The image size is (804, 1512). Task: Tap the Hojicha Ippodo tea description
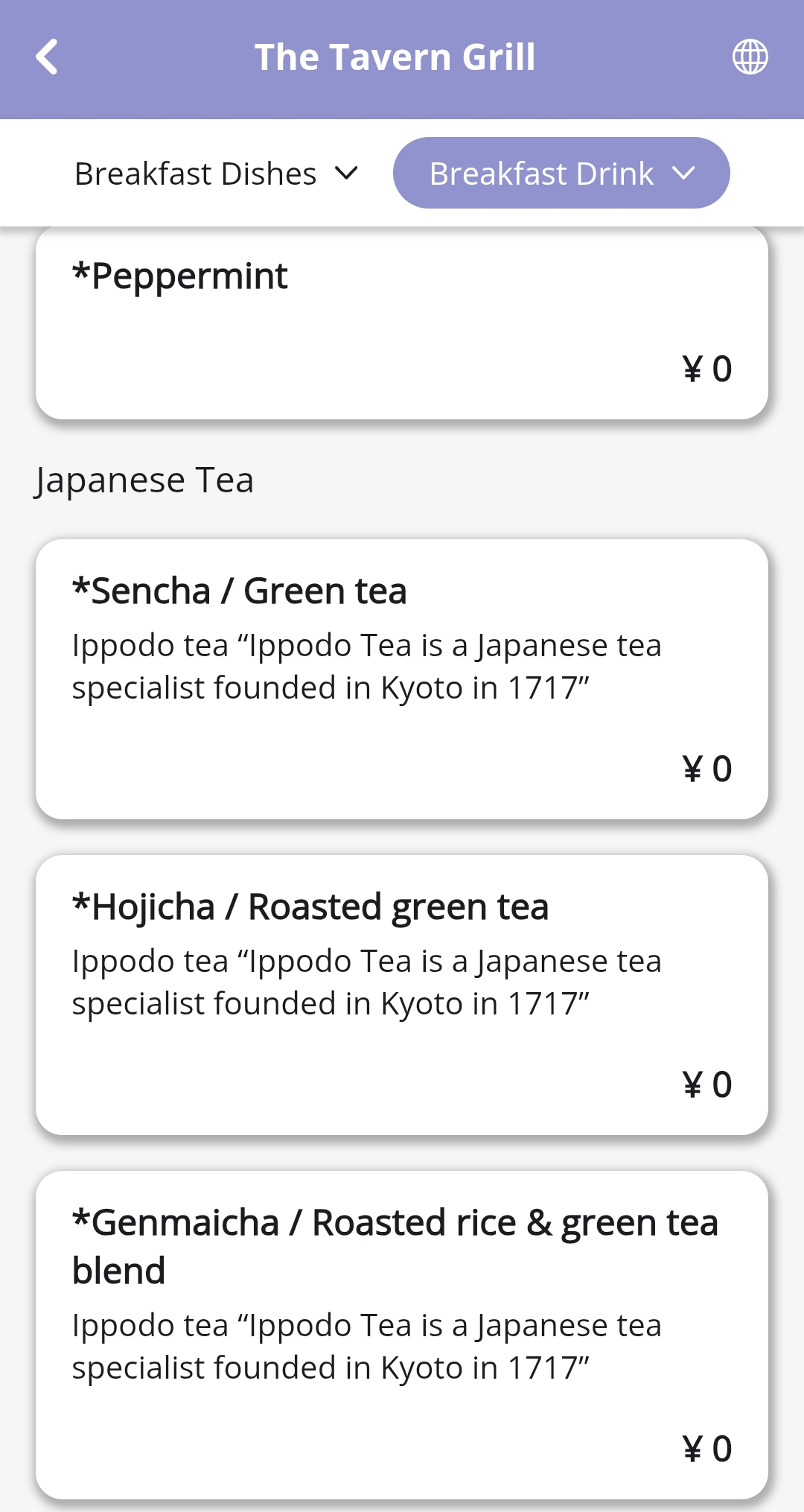pos(366,982)
